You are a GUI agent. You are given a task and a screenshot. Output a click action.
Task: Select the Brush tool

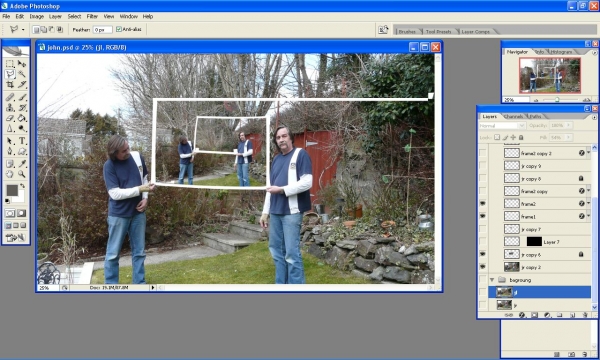click(22, 97)
